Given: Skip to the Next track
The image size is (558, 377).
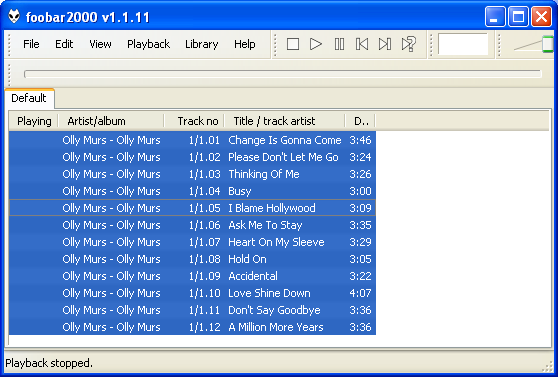Looking at the screenshot, I should tap(385, 44).
